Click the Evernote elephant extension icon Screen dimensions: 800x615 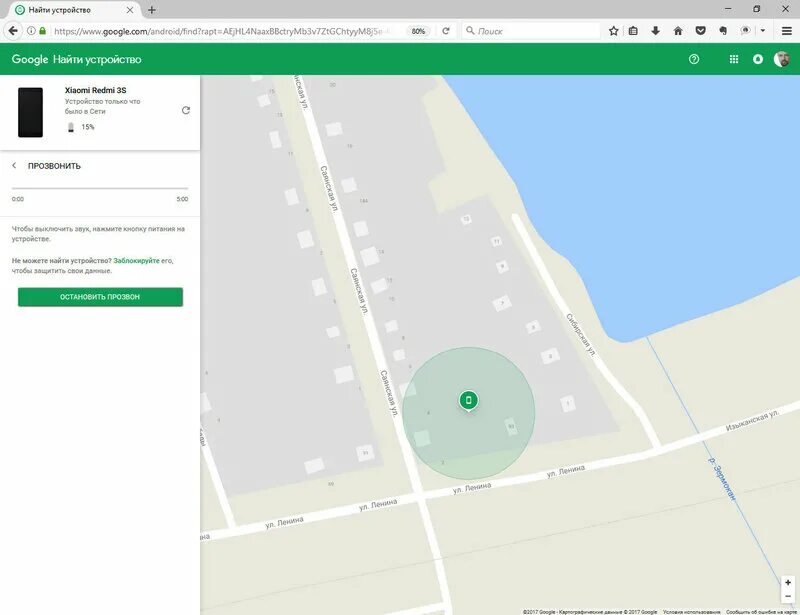click(723, 31)
